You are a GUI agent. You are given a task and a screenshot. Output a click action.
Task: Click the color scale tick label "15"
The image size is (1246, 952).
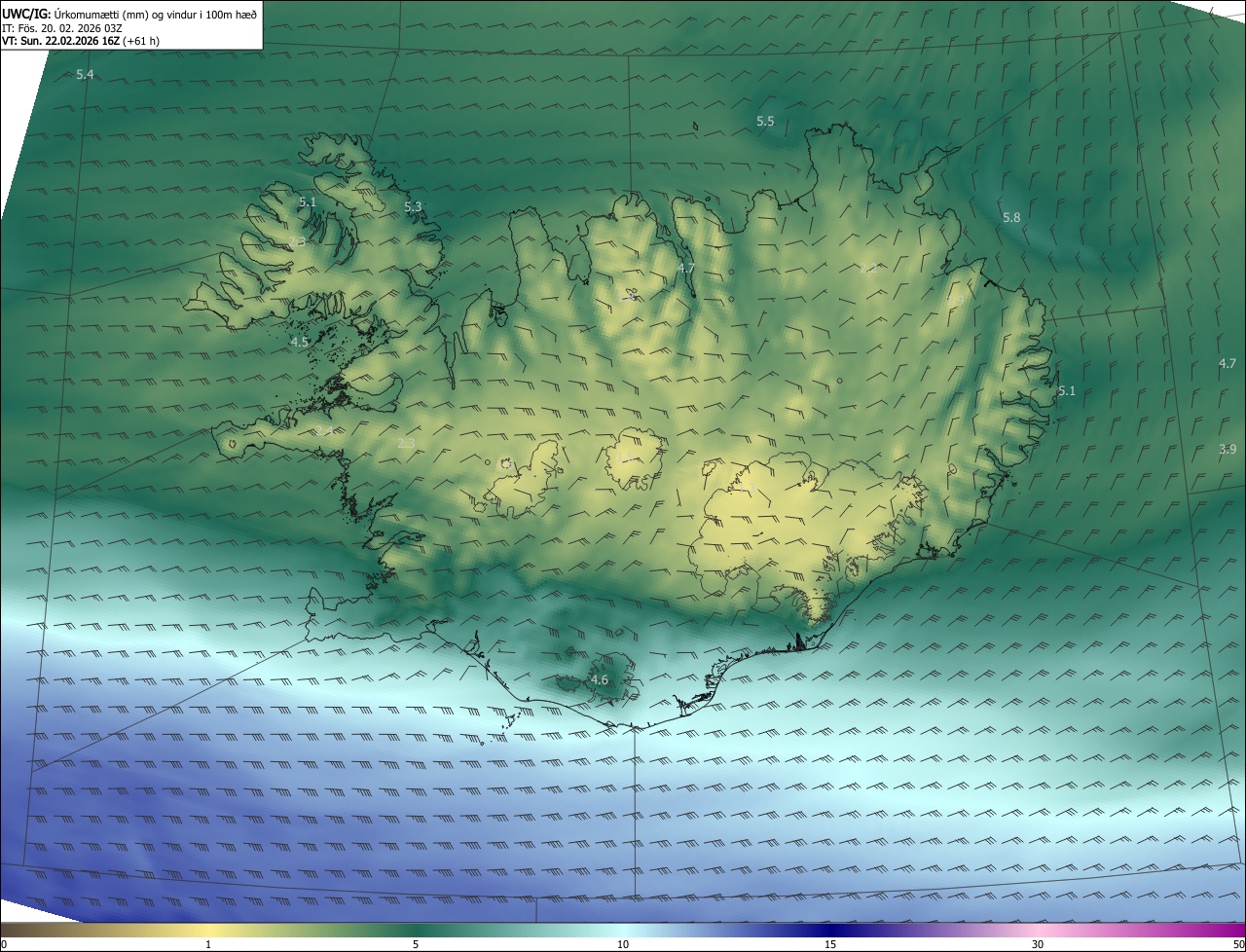coord(830,944)
